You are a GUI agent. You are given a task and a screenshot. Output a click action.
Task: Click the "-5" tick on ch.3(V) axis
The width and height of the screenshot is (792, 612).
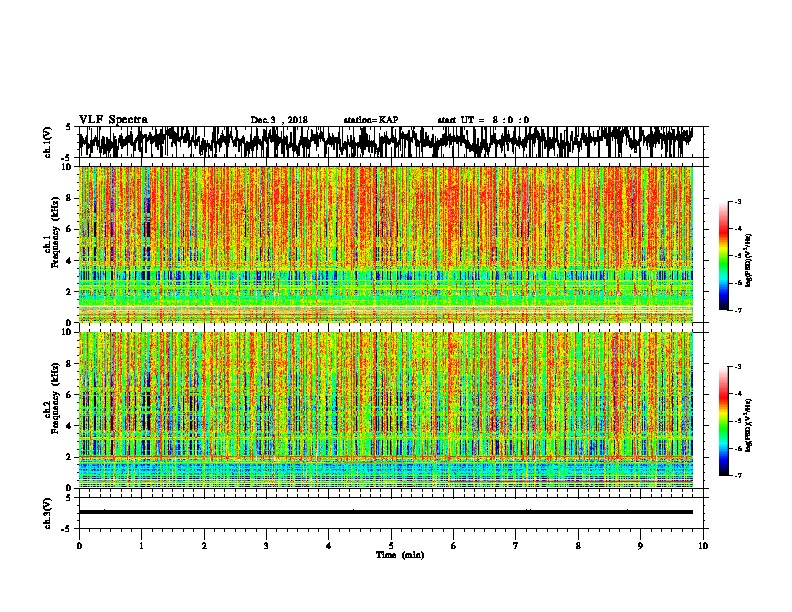[66, 529]
